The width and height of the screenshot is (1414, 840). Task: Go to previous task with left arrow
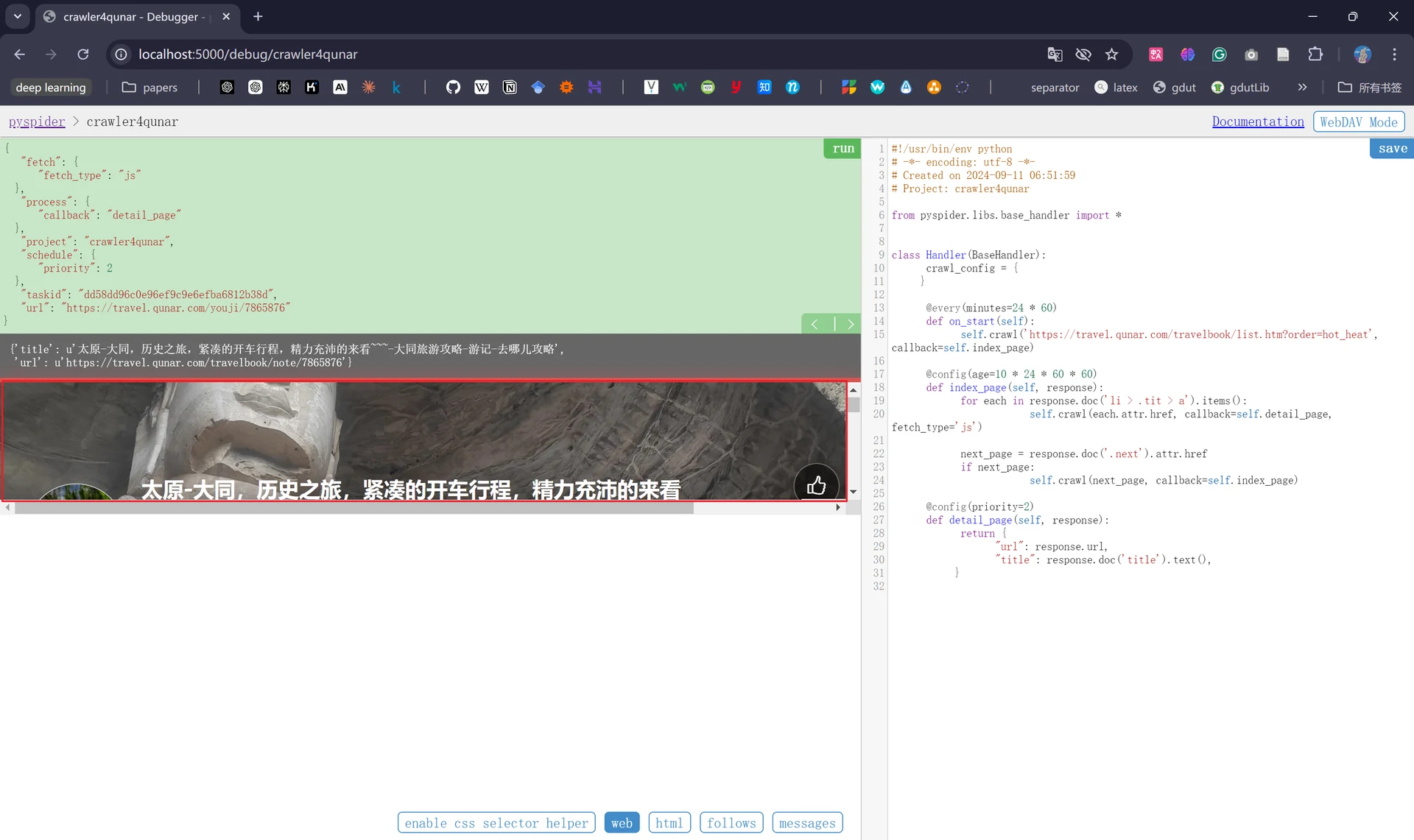pos(815,324)
